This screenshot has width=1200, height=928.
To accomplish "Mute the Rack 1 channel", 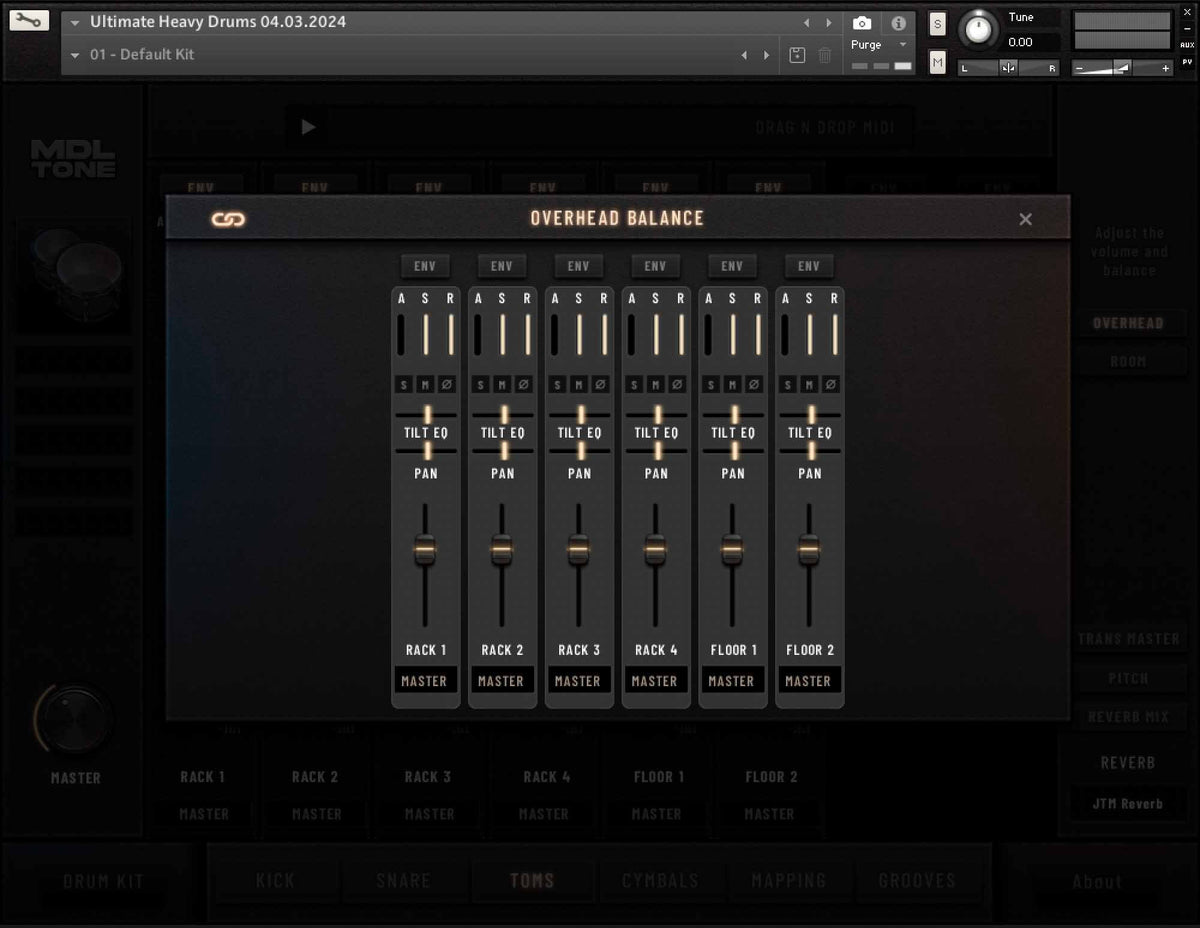I will pyautogui.click(x=425, y=384).
